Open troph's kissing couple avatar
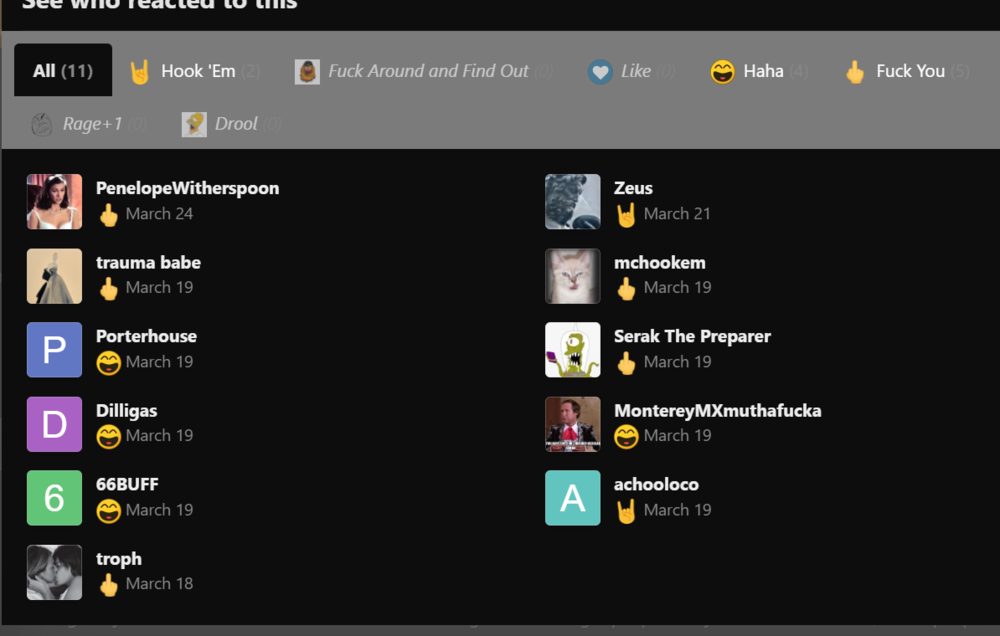 click(x=54, y=572)
